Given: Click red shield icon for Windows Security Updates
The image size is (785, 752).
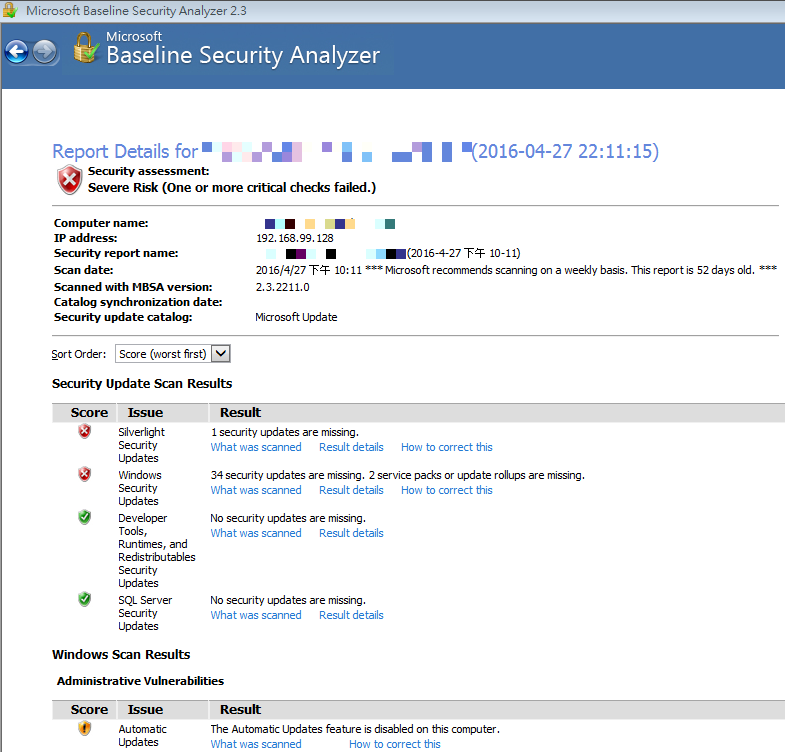Looking at the screenshot, I should (x=85, y=474).
